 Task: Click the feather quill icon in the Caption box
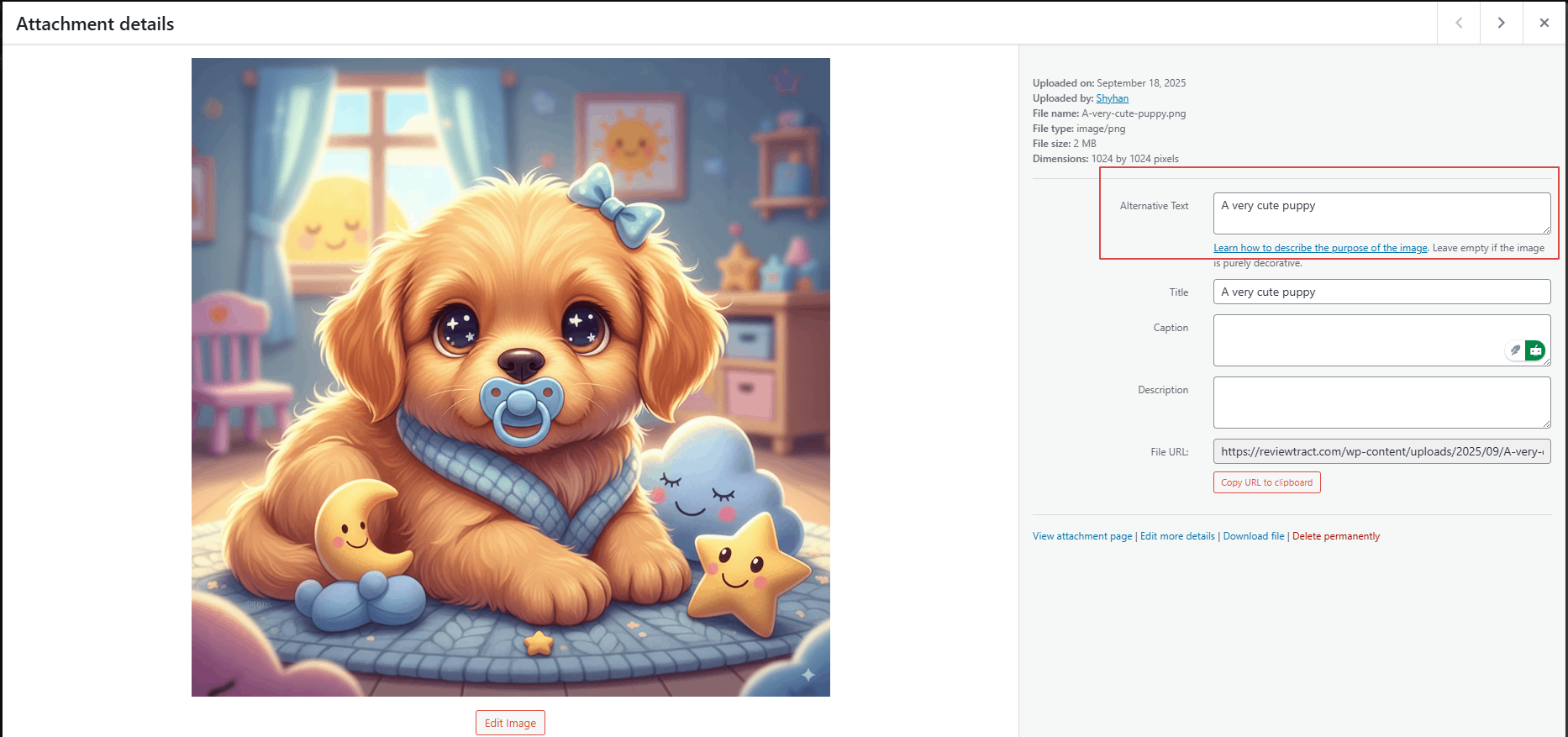pos(1515,350)
